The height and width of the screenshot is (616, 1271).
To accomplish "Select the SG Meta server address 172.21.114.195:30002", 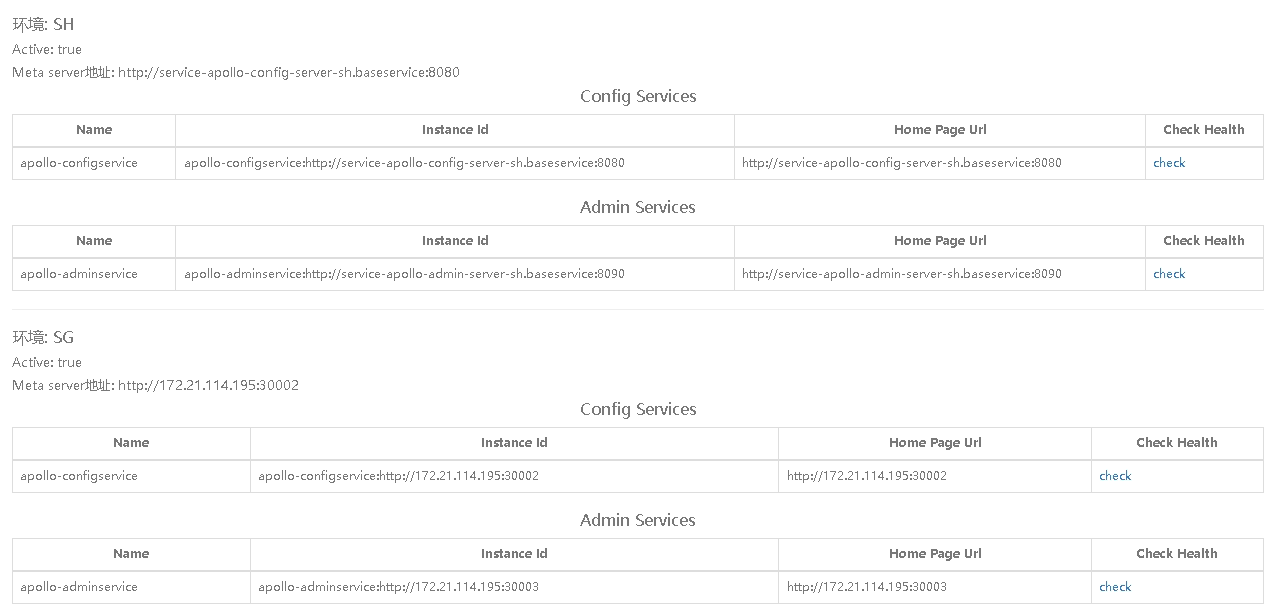I will click(208, 385).
